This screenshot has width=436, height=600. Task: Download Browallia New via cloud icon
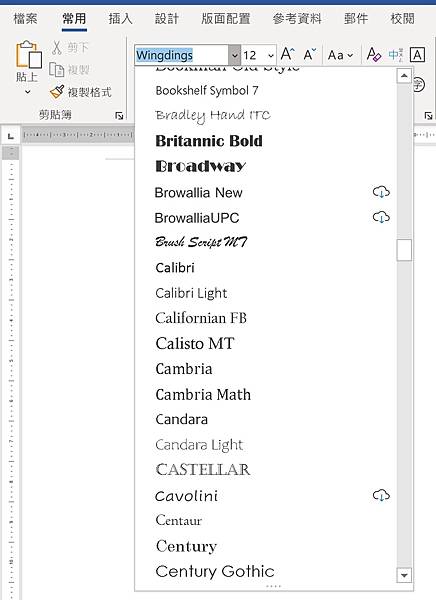pyautogui.click(x=381, y=192)
